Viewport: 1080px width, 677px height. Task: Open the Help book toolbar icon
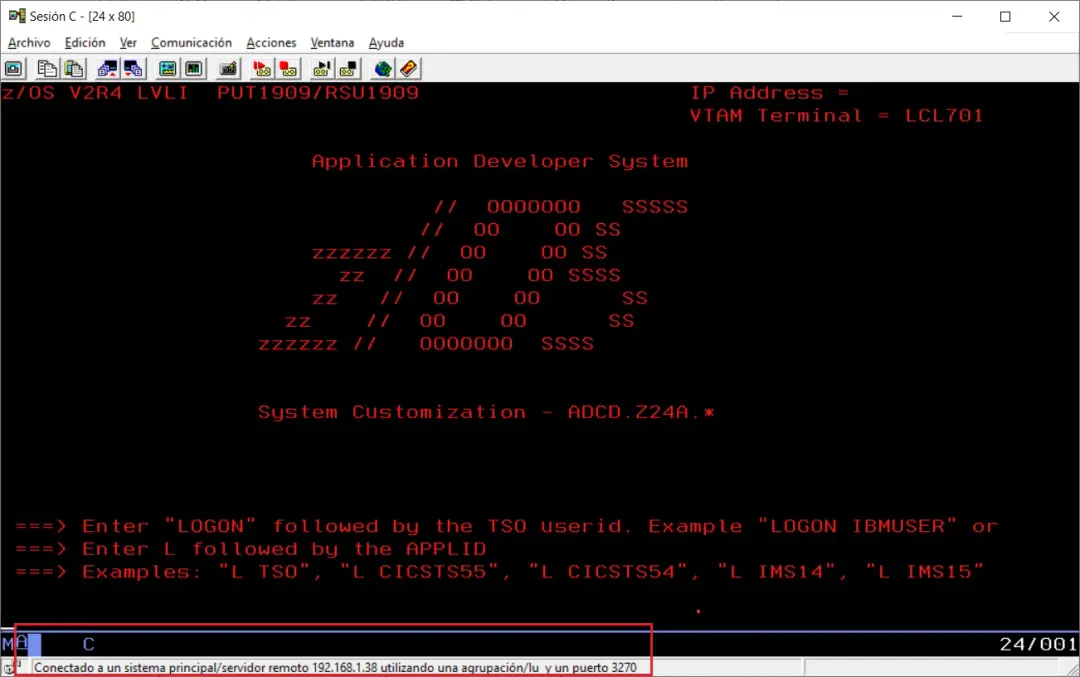[x=408, y=68]
